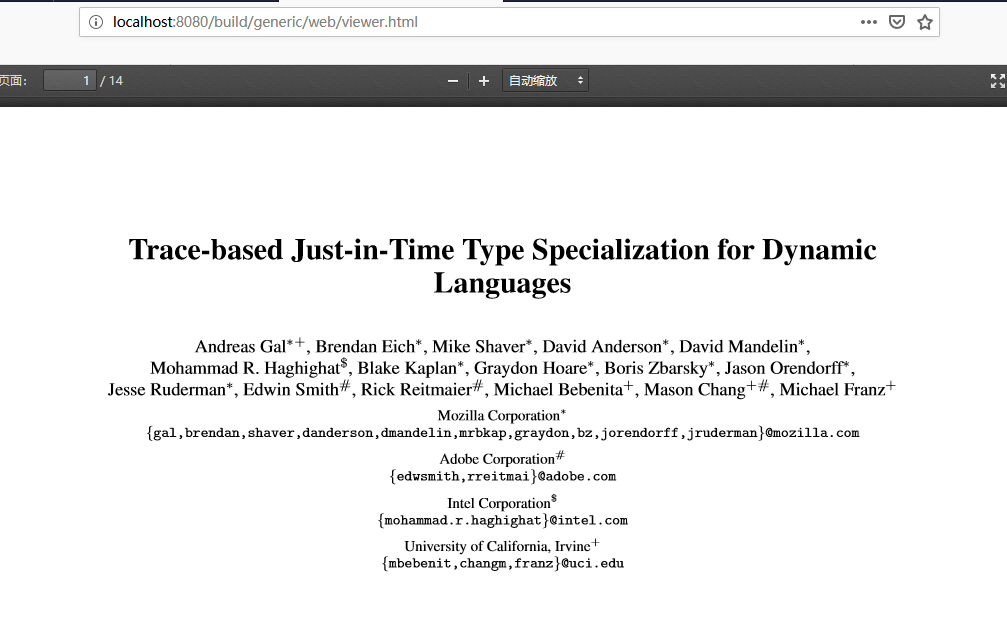The image size is (1007, 621).
Task: Click the author name 'David Mandelin'
Action: coord(739,347)
